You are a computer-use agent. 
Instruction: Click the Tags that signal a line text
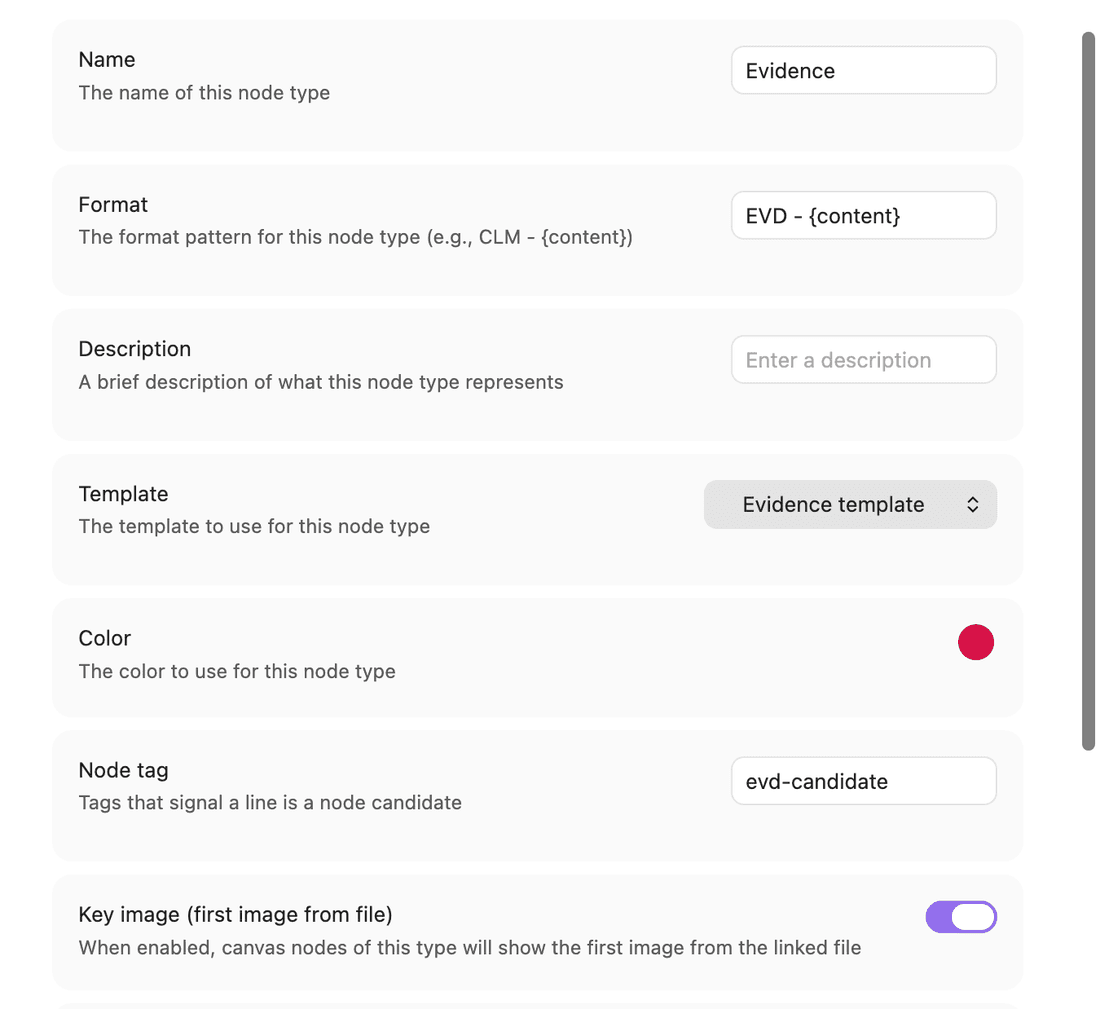pyautogui.click(x=270, y=803)
